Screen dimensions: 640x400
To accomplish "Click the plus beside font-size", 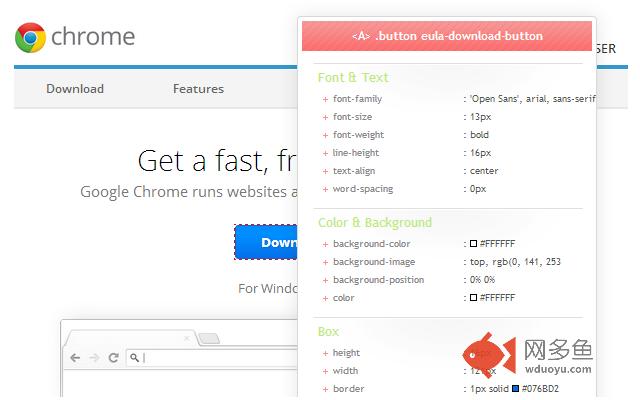I will click(x=325, y=117).
